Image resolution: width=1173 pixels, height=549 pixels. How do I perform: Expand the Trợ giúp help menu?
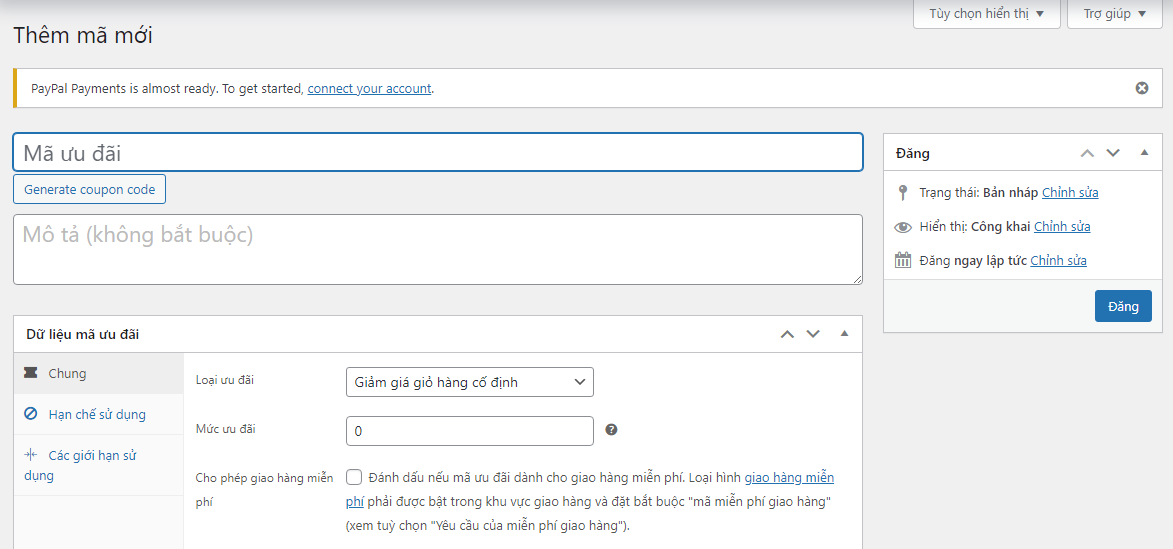coord(1114,14)
